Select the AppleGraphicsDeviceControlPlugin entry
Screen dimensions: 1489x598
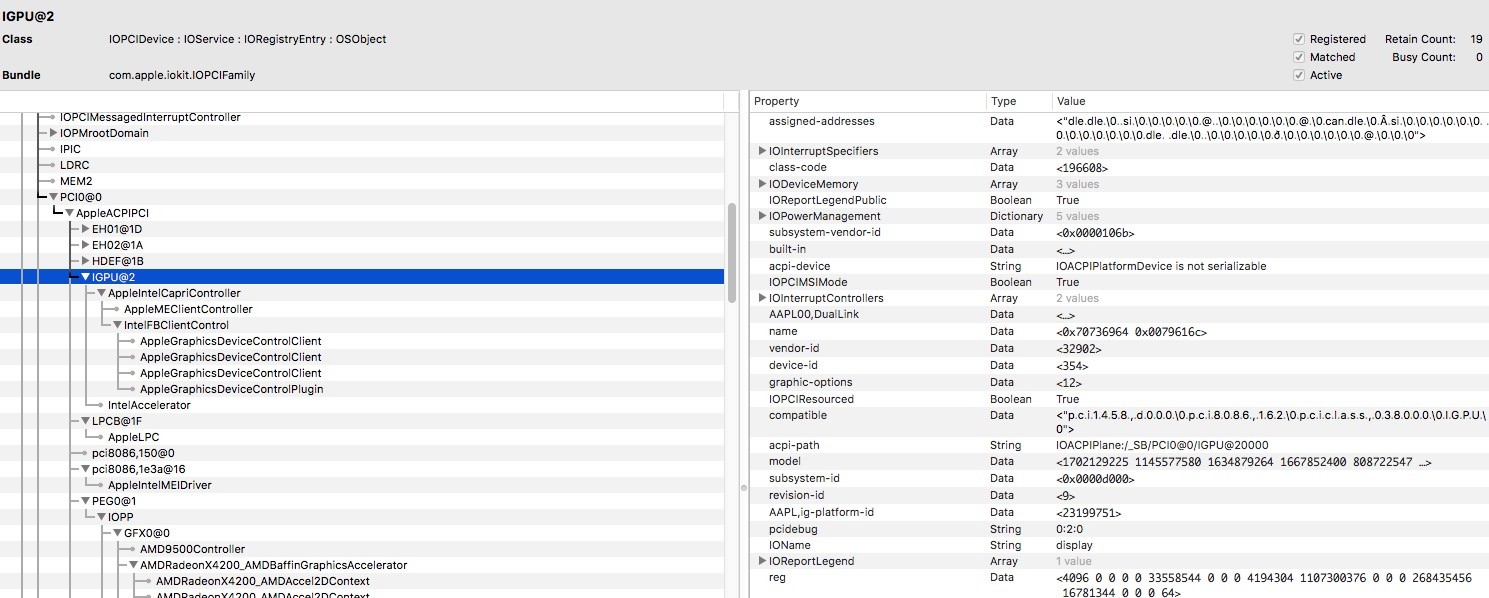click(x=231, y=389)
